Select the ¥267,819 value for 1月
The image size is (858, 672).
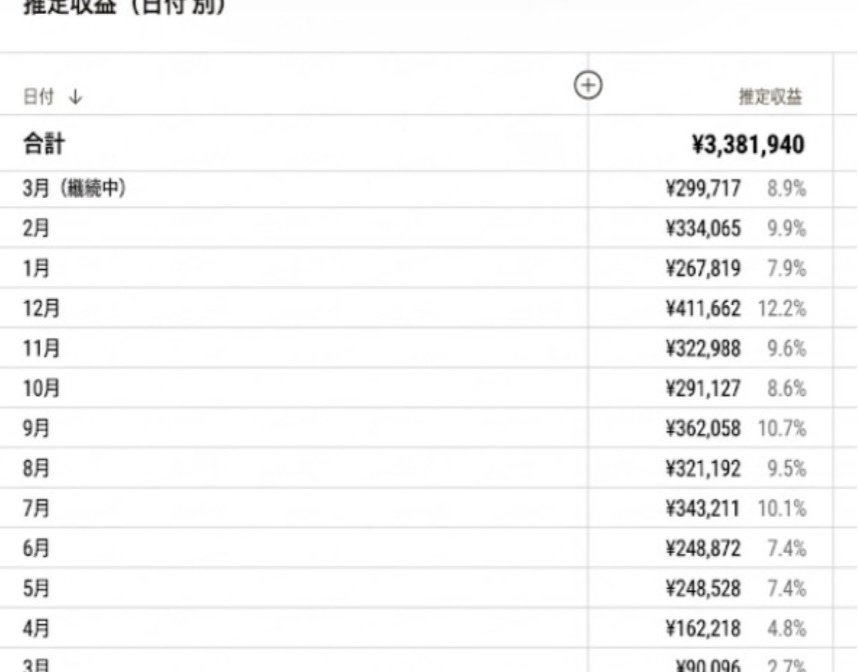pos(703,269)
